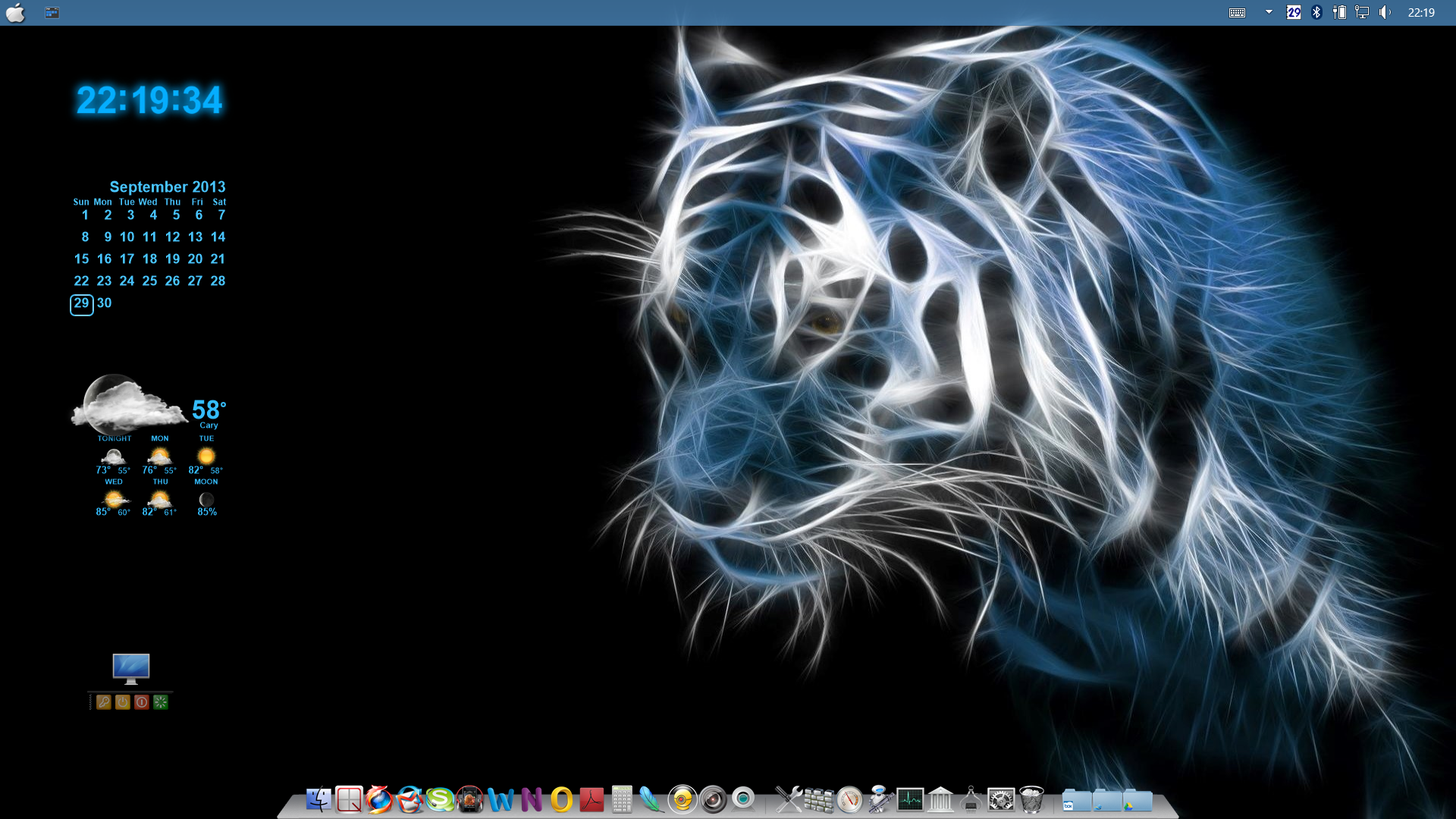Open the battery power tray icon

(1339, 12)
